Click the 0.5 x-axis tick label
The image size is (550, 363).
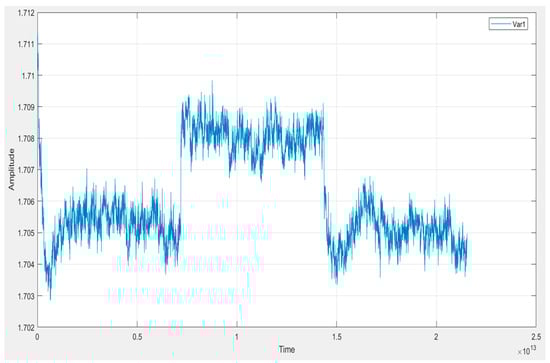point(138,337)
